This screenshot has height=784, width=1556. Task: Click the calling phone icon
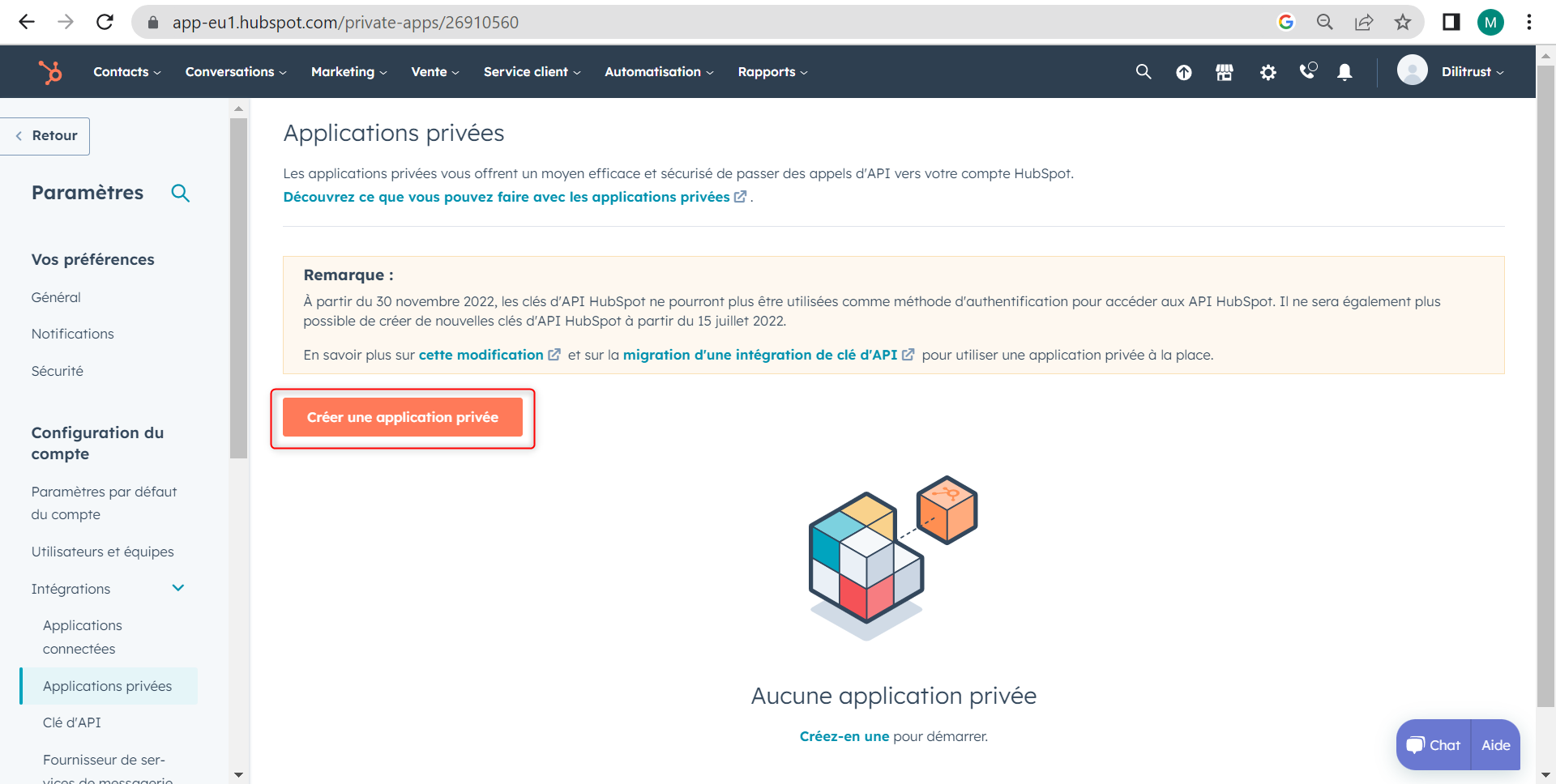click(1308, 71)
